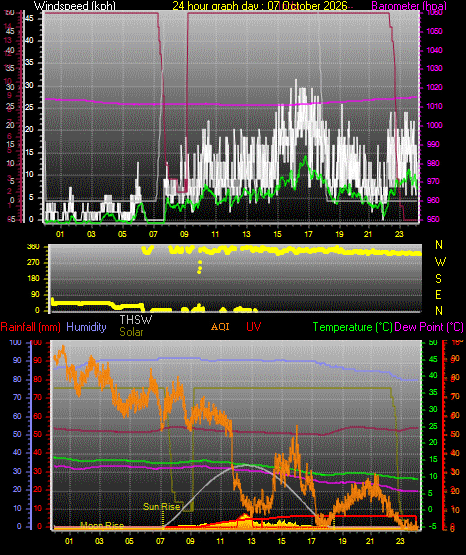Viewport: 466px width, 555px height.
Task: Click the '990' barometer axis value
Action: (x=432, y=144)
